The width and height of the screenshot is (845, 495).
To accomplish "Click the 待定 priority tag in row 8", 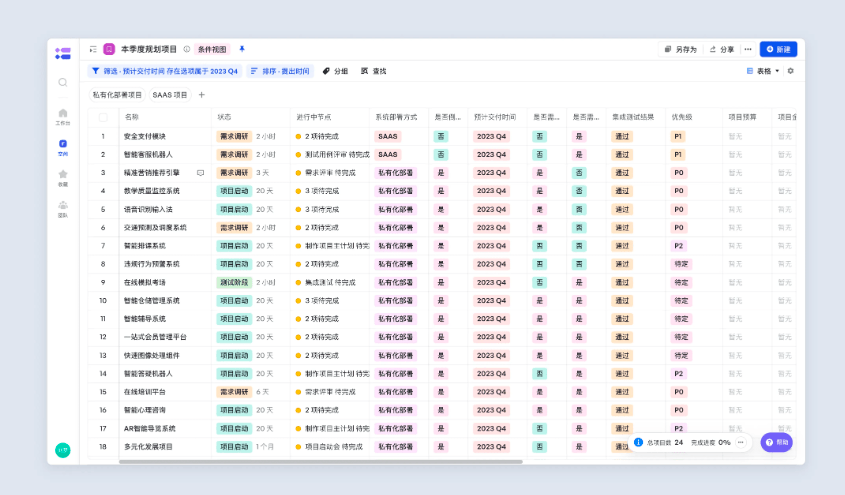I will [x=681, y=264].
